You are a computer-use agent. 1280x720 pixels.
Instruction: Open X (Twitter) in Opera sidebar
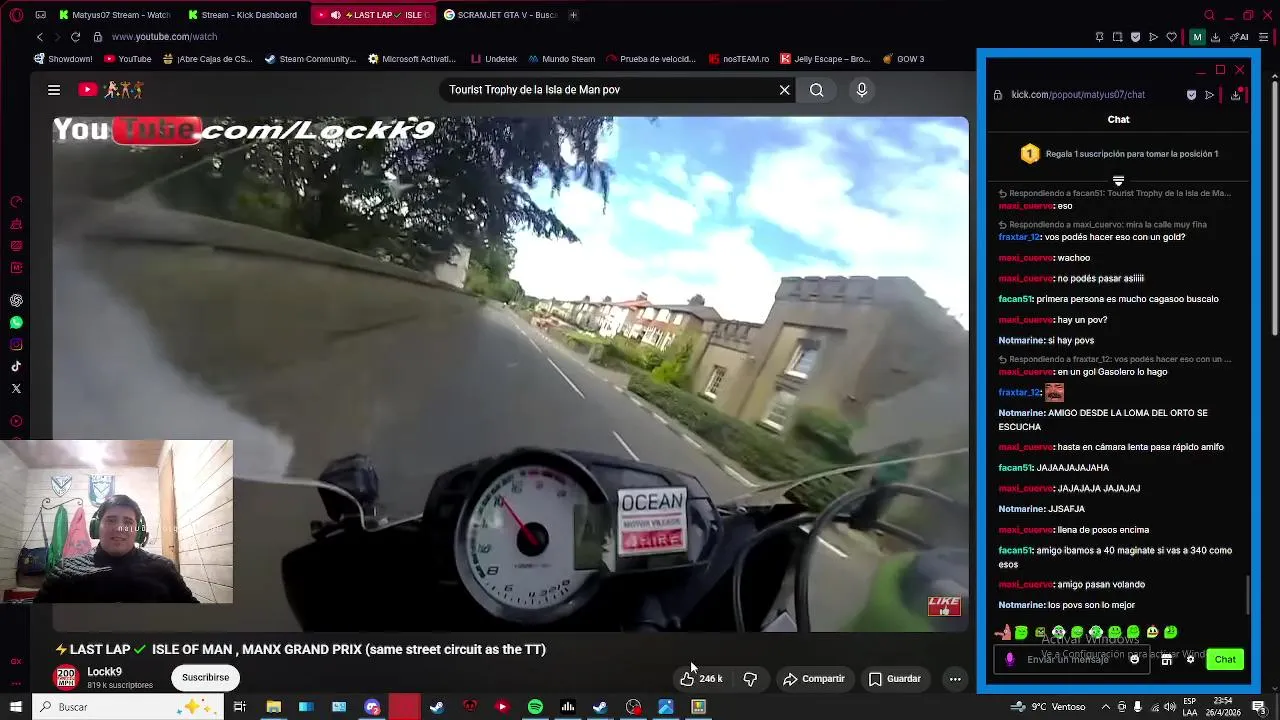click(16, 389)
